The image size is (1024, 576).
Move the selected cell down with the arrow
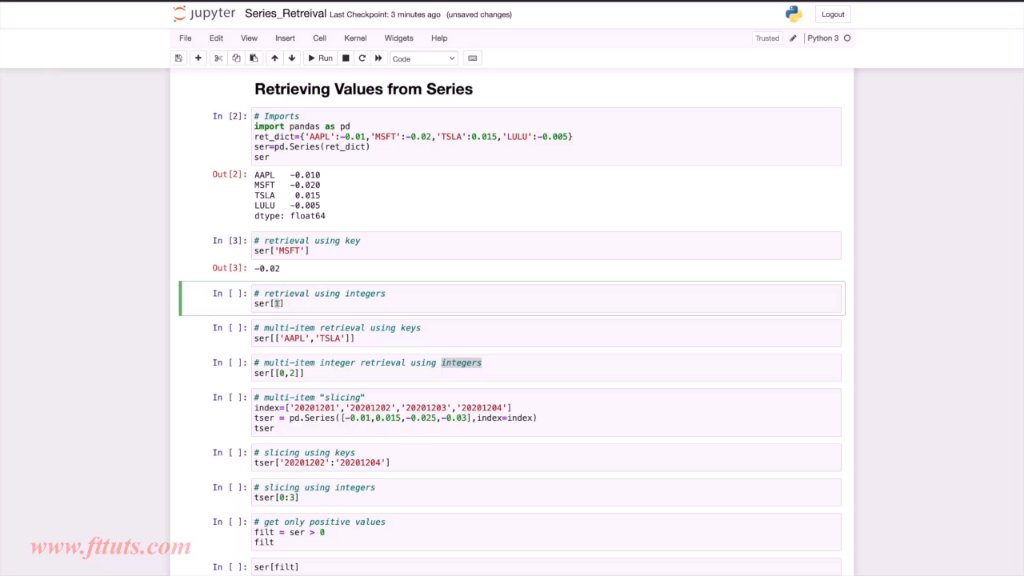pos(292,58)
